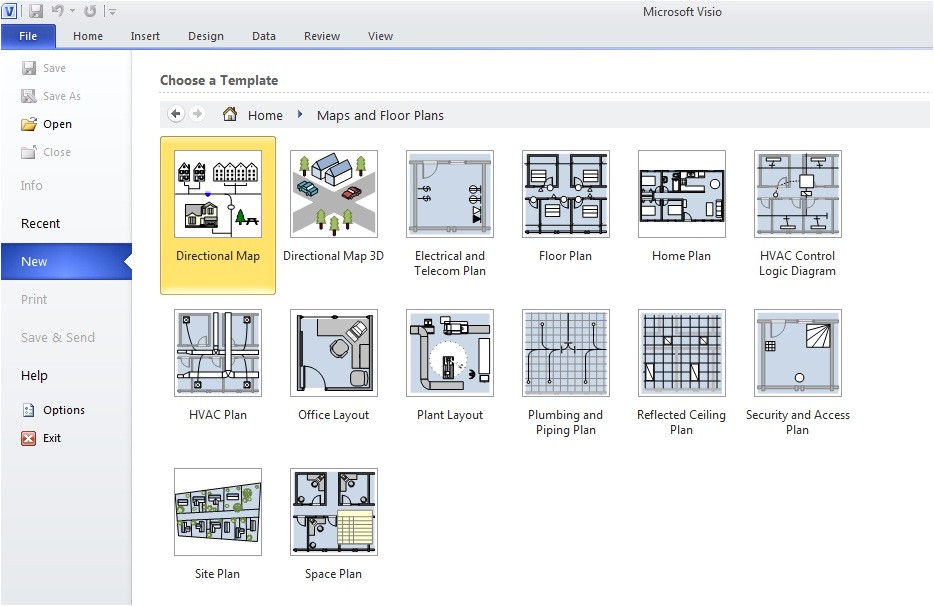Select the highlighted Directional Map template

217,194
